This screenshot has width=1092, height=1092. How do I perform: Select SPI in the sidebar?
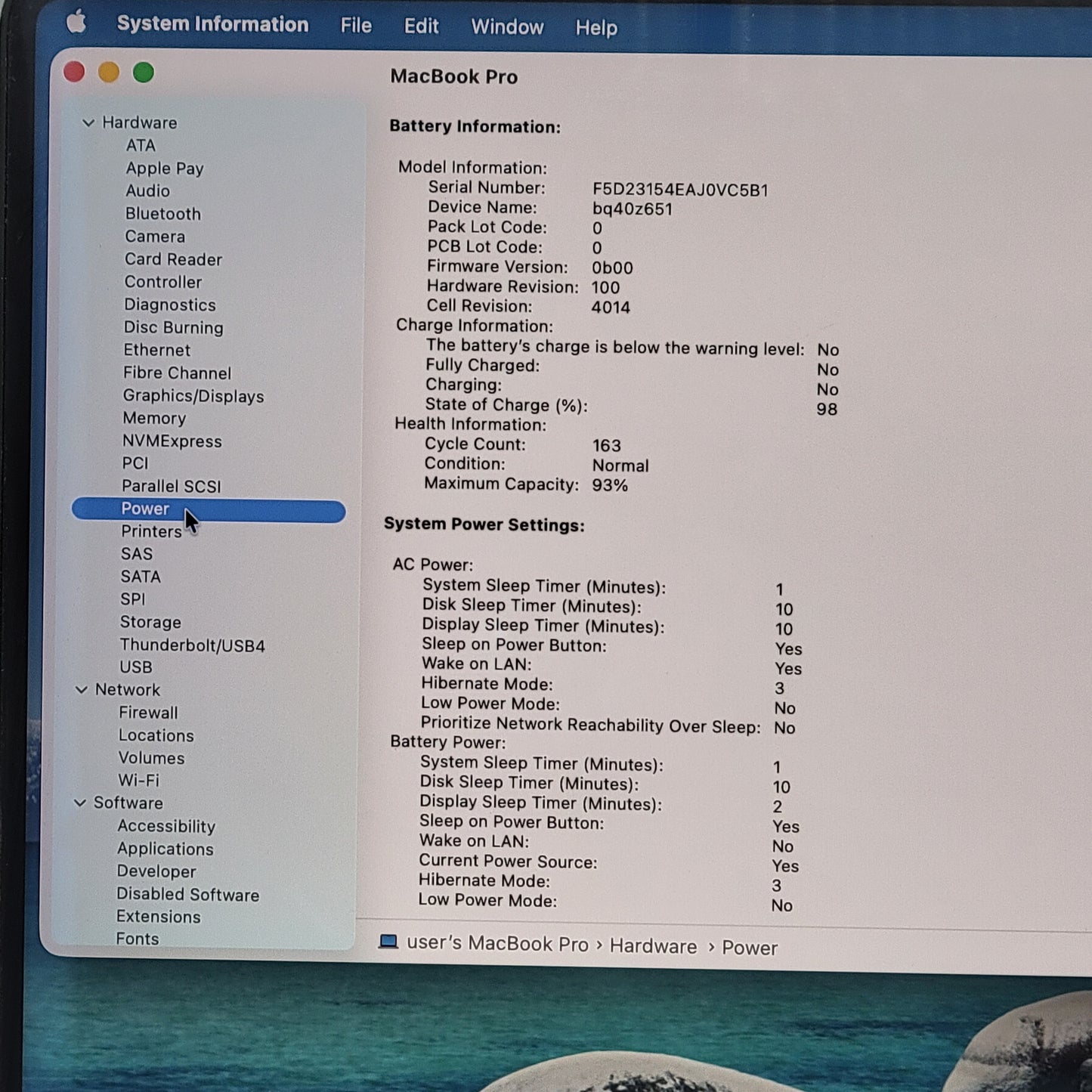(132, 599)
